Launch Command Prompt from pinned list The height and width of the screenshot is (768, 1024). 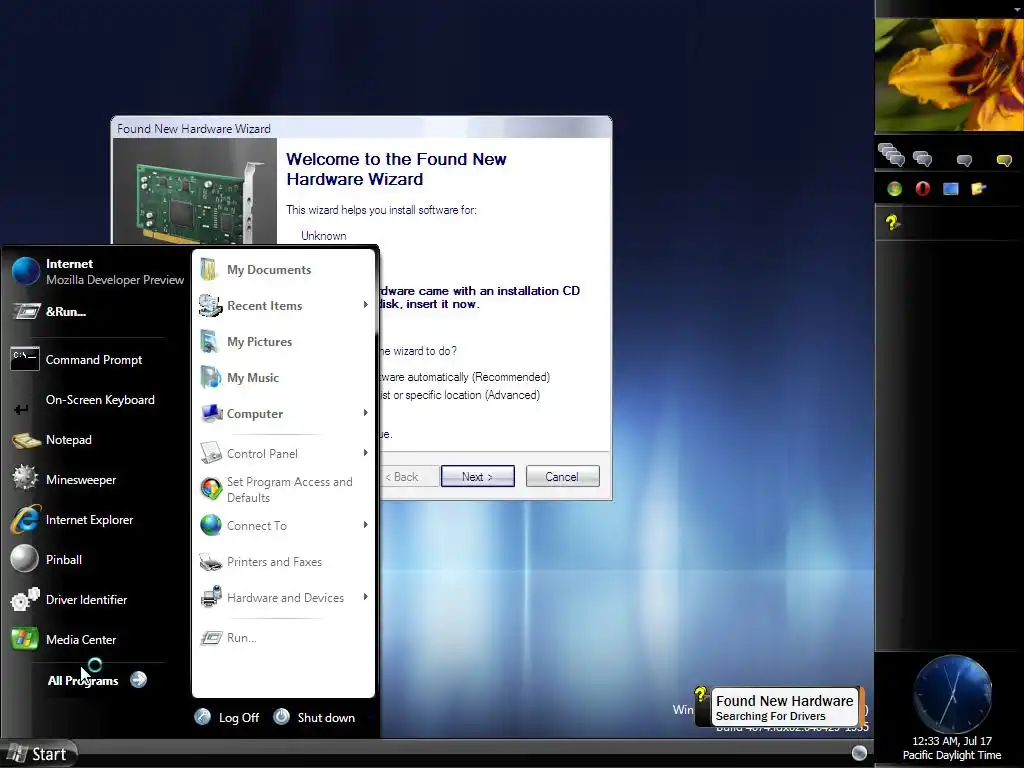(93, 359)
